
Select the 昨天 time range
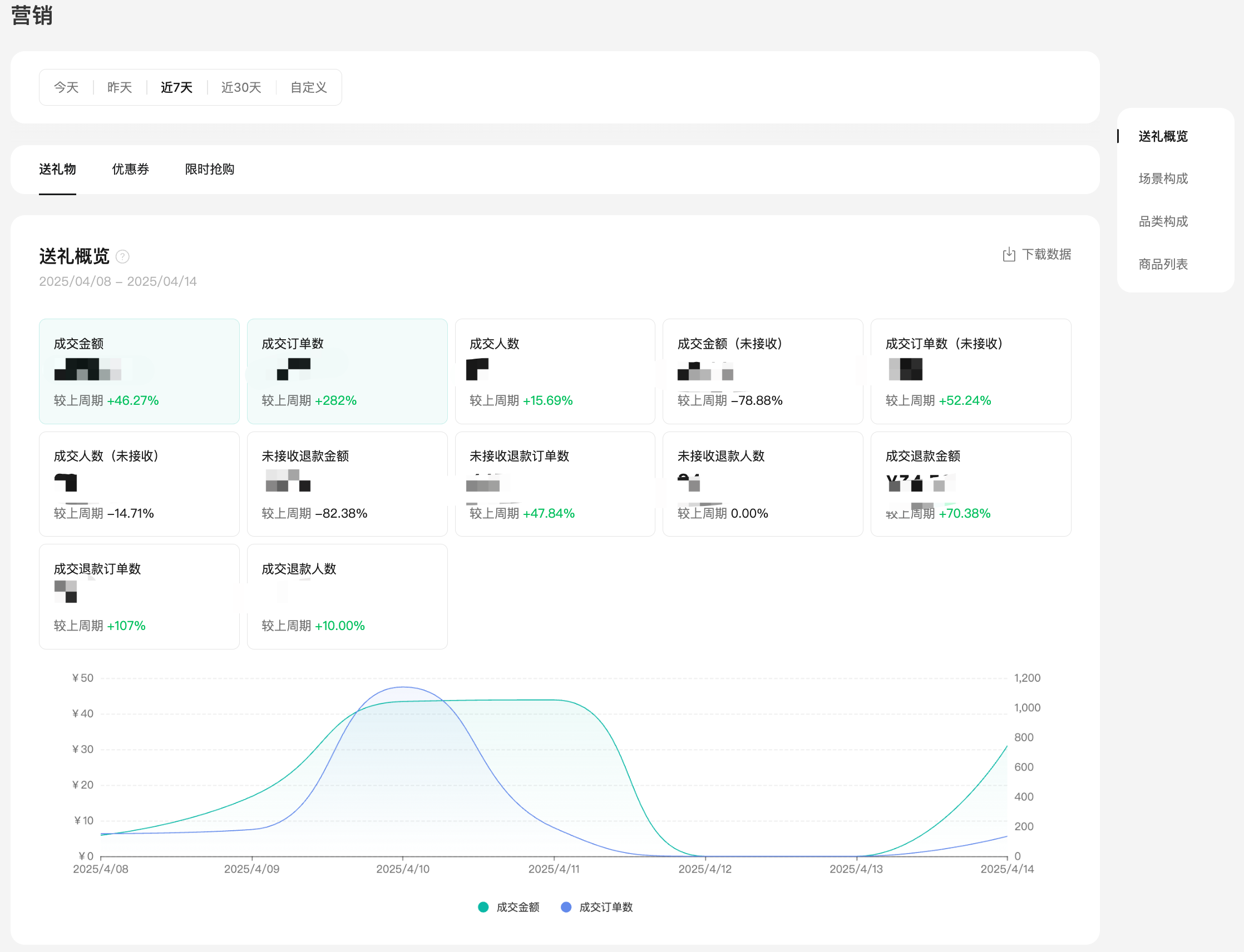120,87
